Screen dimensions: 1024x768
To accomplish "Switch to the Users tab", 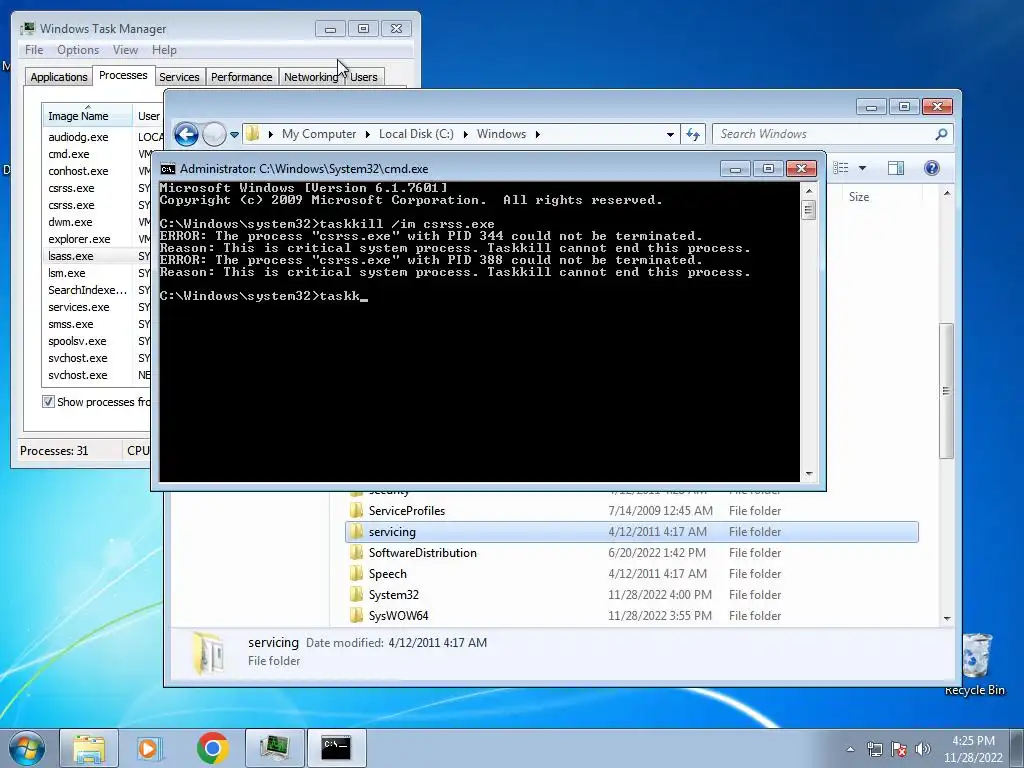I will tap(364, 77).
